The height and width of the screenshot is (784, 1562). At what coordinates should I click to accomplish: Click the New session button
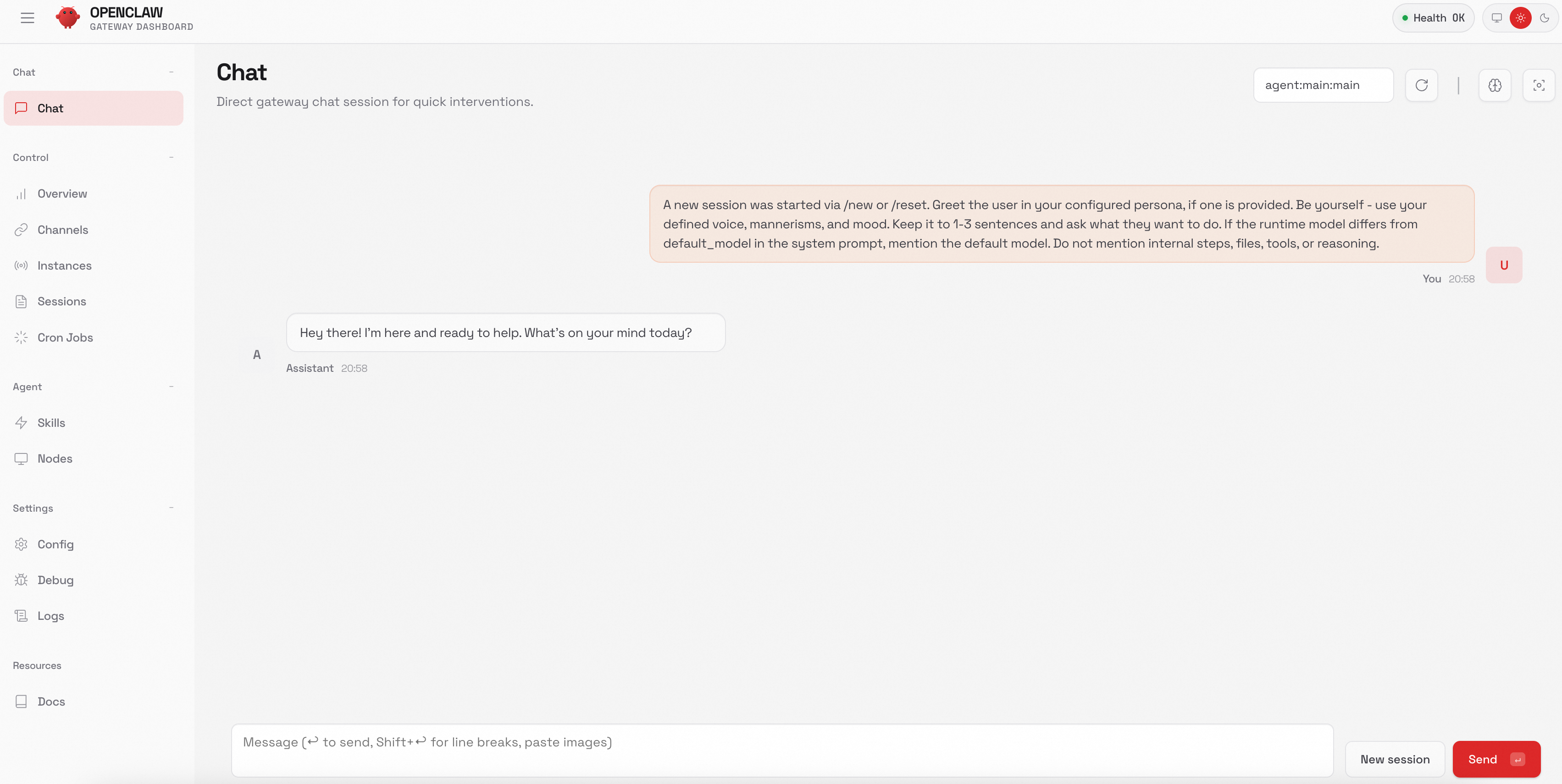click(1395, 759)
